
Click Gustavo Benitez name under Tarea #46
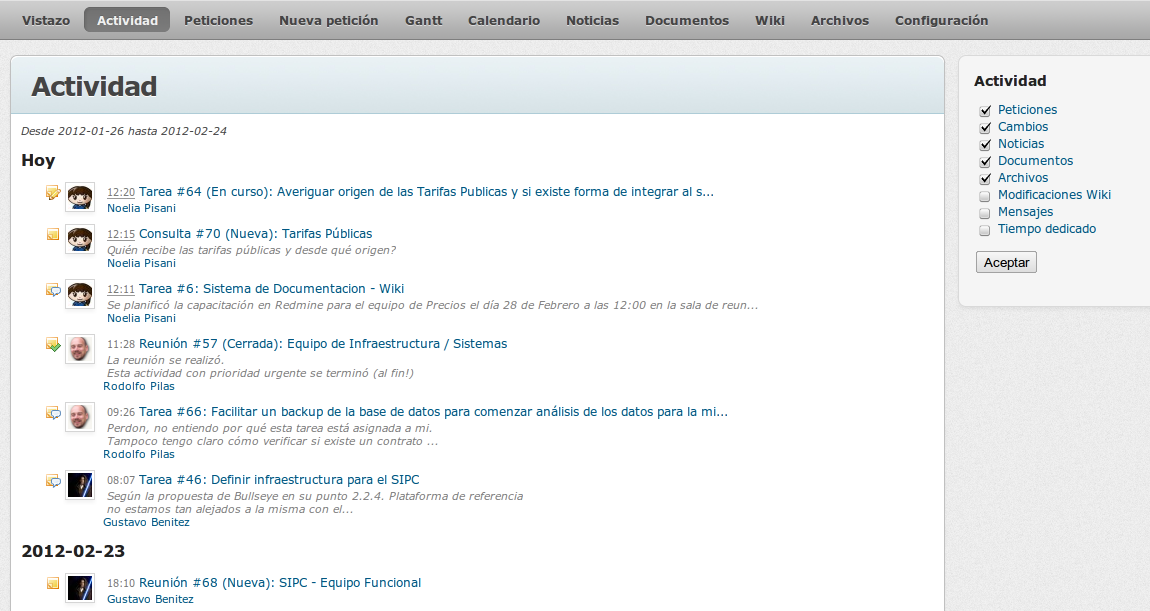point(146,523)
